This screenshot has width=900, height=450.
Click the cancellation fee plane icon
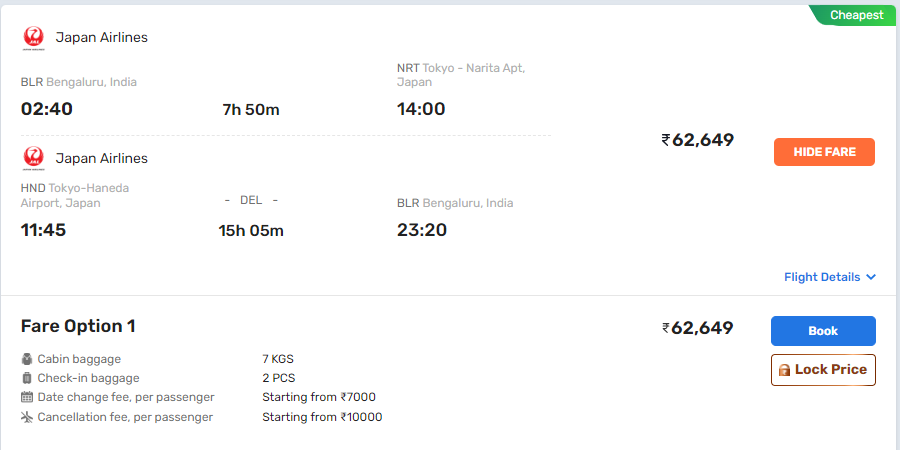(x=27, y=417)
